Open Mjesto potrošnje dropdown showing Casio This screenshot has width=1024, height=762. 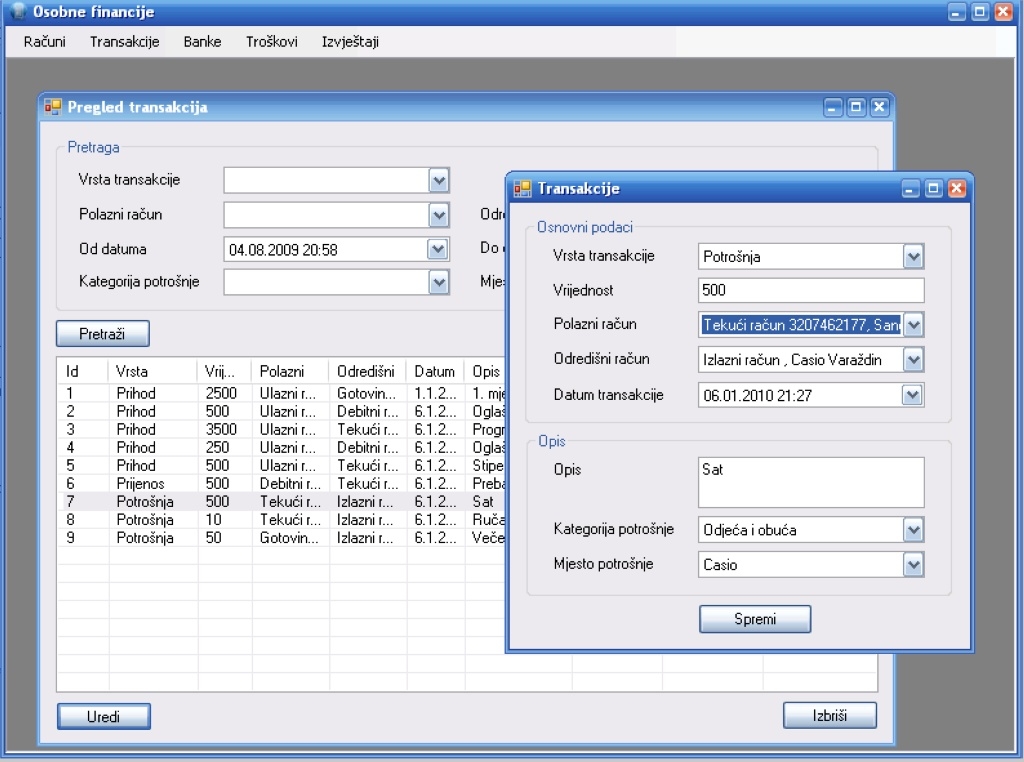912,565
